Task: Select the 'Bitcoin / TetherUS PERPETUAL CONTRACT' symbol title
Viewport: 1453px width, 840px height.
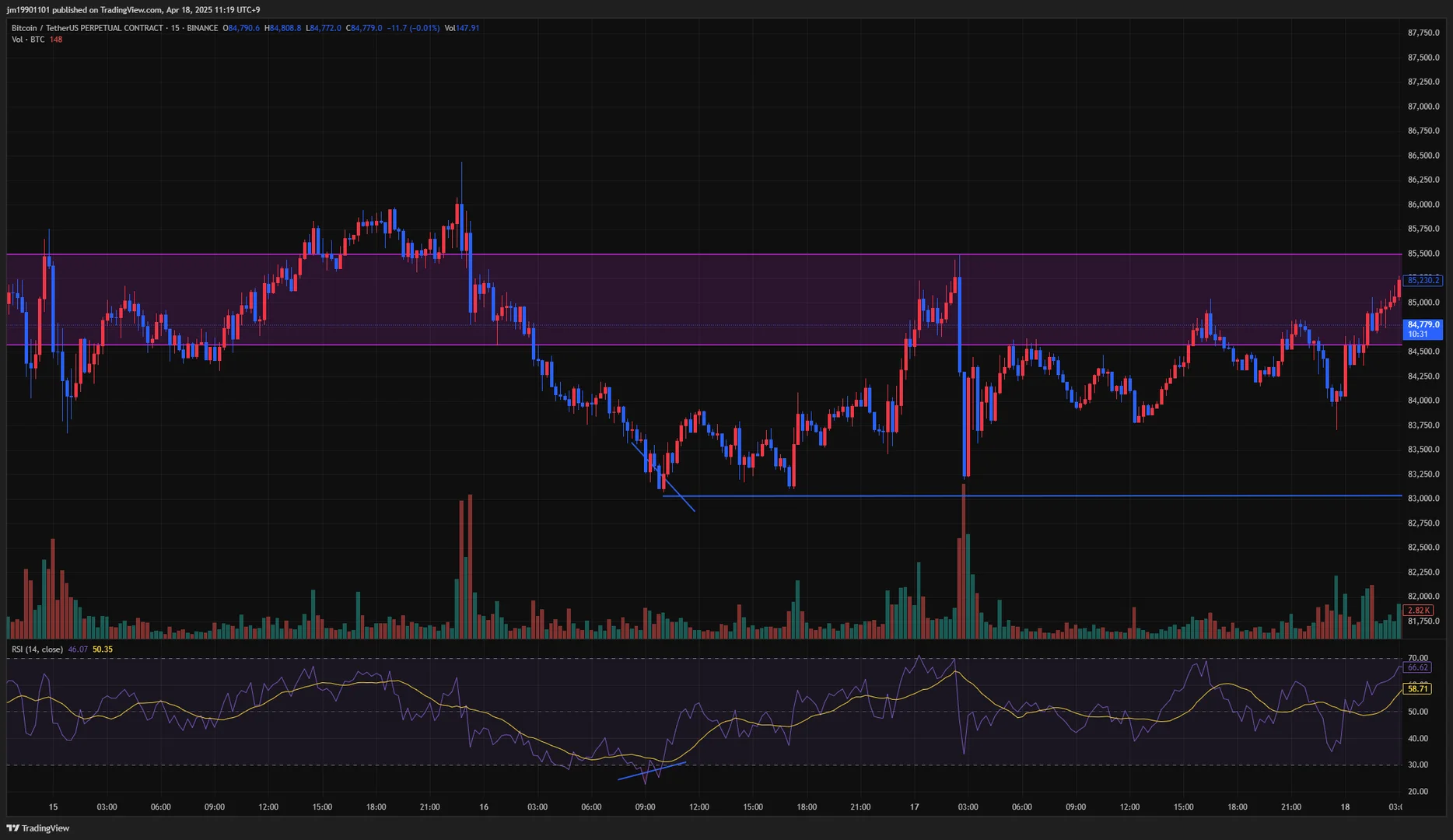Action: point(87,28)
